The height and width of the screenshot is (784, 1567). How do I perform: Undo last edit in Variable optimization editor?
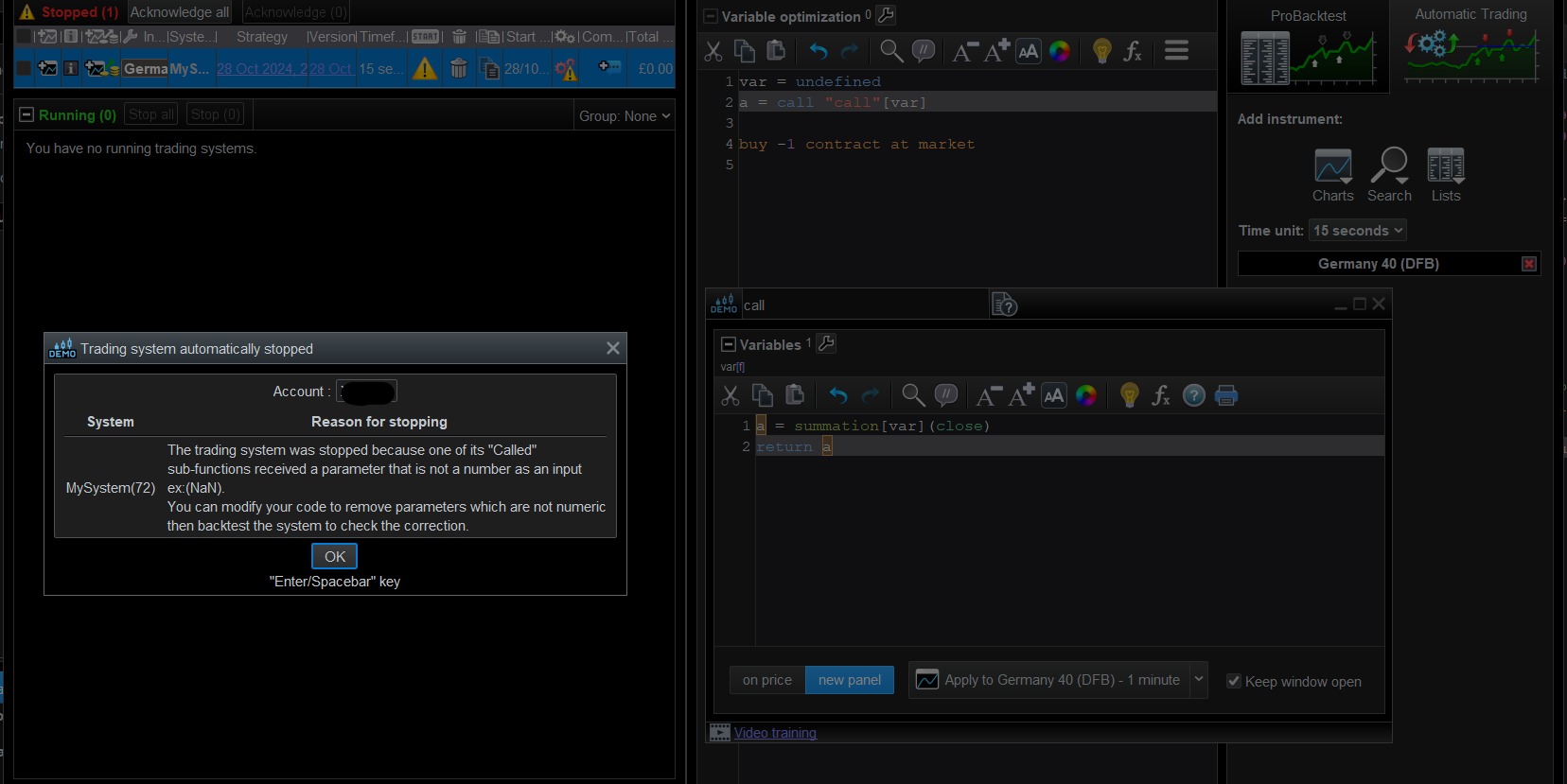point(819,51)
